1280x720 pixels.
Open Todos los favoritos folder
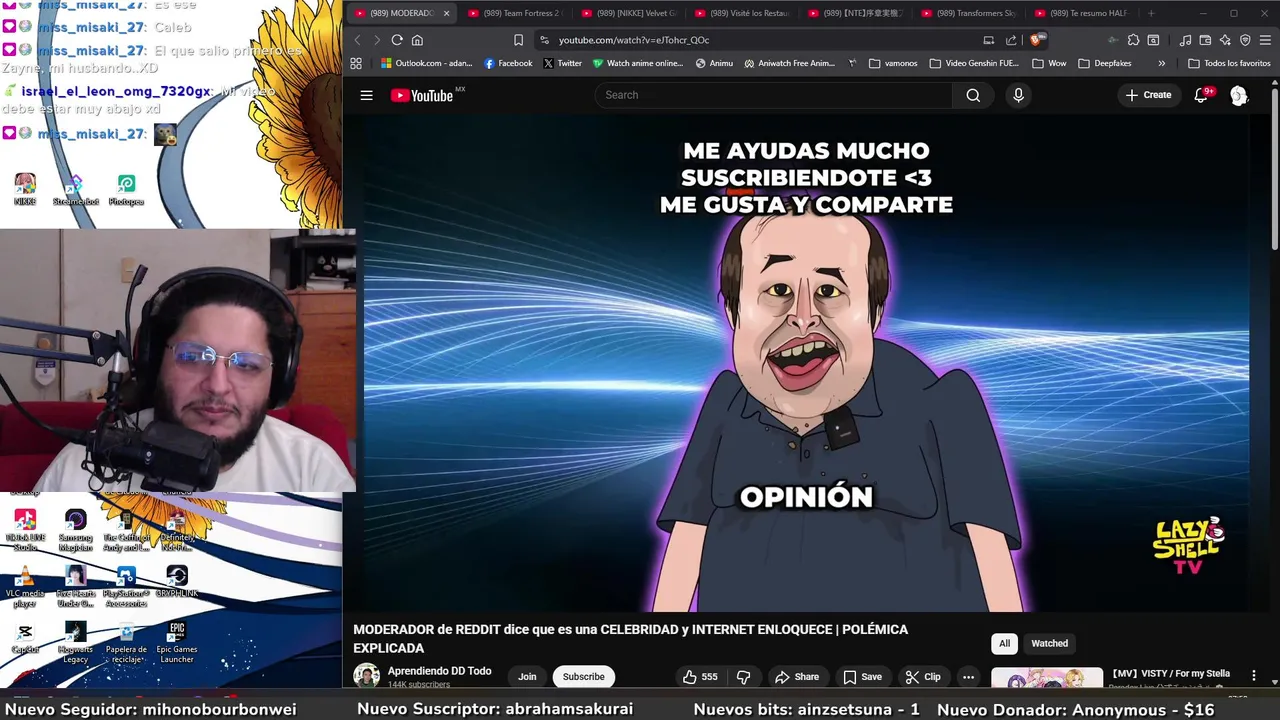1229,63
